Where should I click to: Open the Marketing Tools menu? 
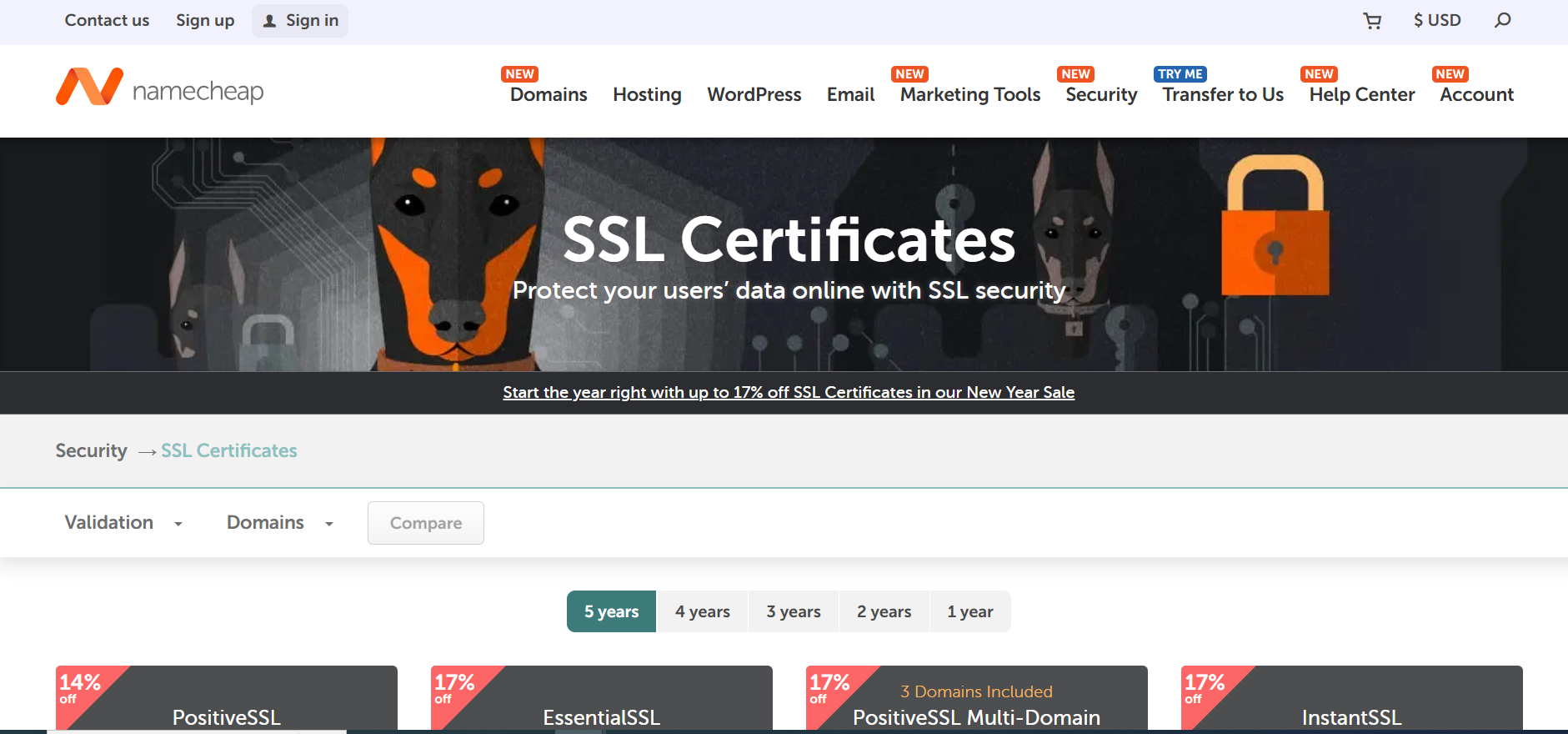coord(970,94)
